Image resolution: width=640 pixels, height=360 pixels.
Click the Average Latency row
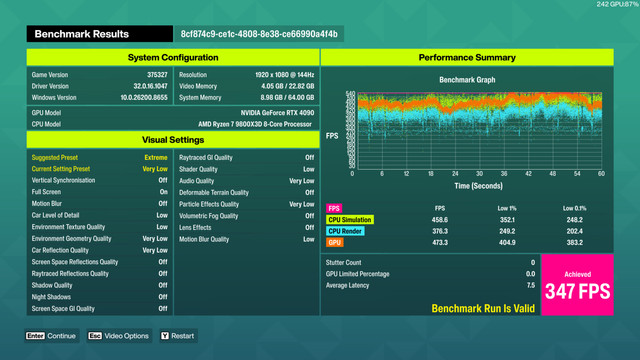[430, 285]
